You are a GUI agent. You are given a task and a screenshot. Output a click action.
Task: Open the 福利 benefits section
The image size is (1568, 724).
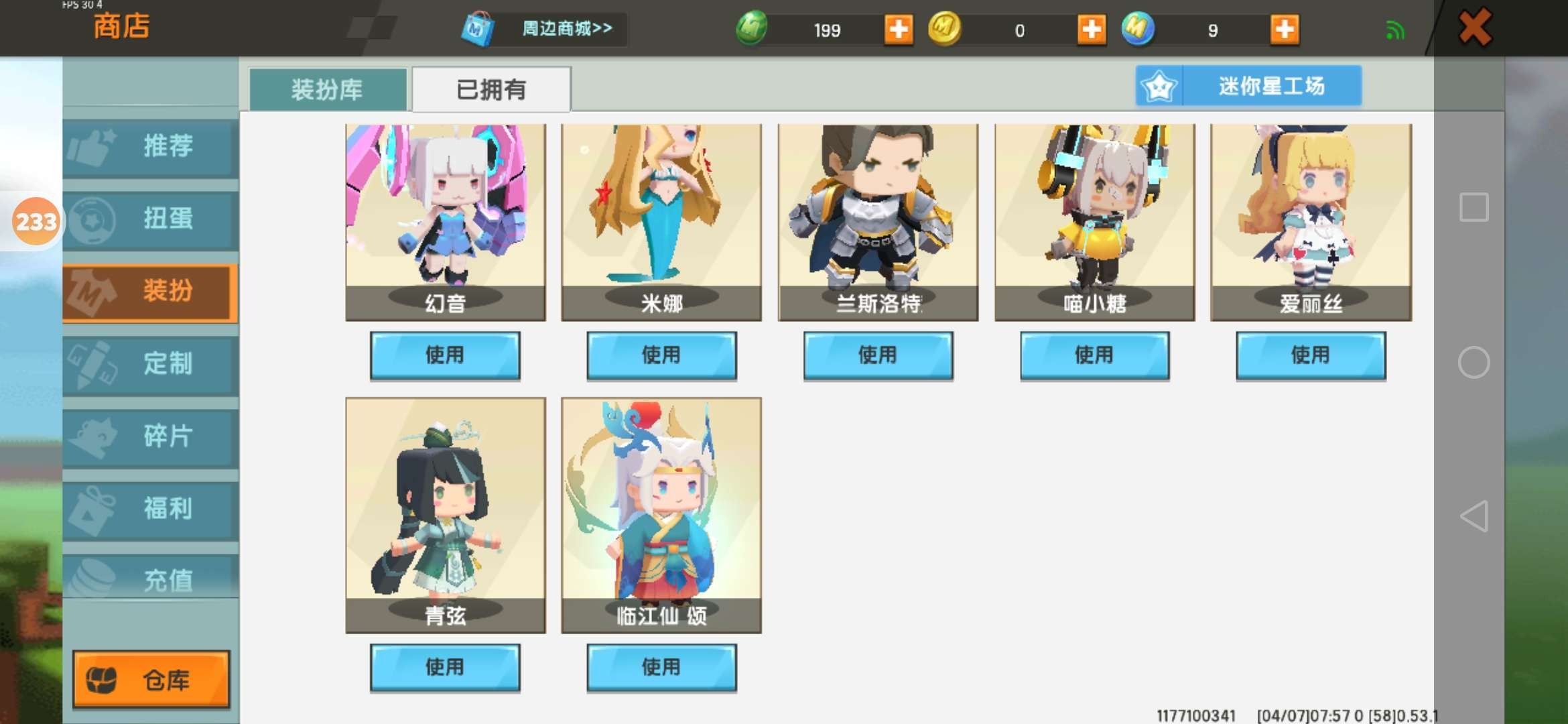151,509
